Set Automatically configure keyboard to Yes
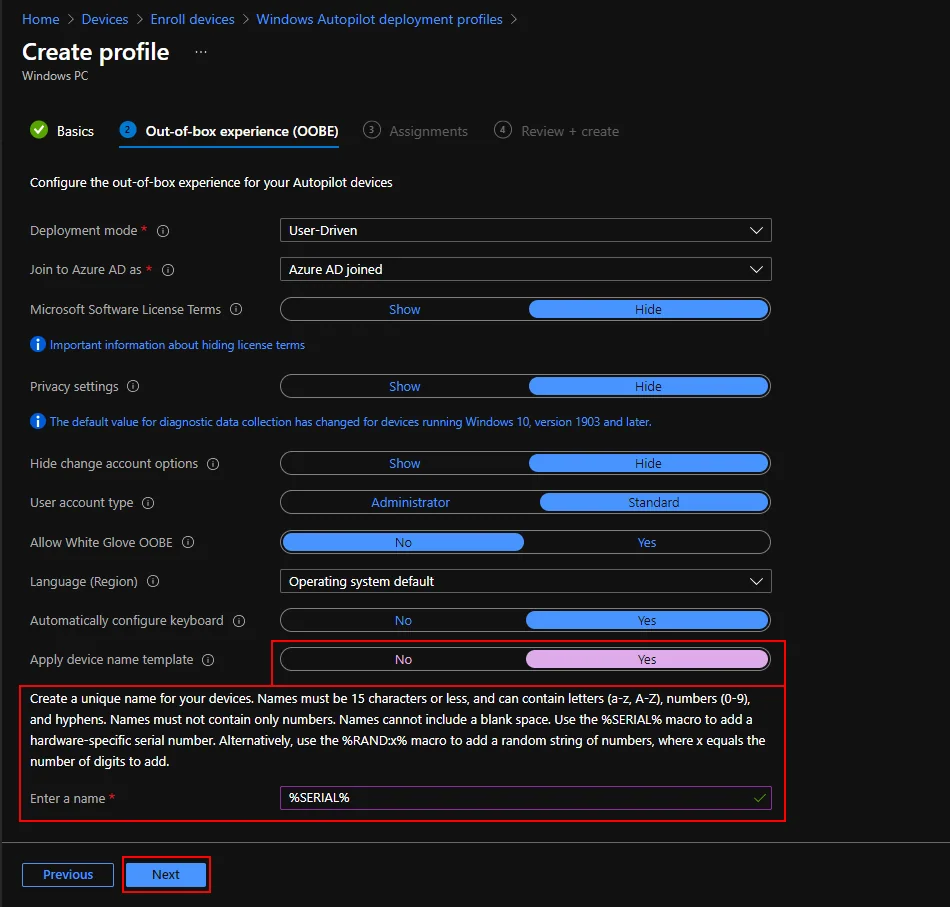Screen dimensions: 950x907 [646, 620]
